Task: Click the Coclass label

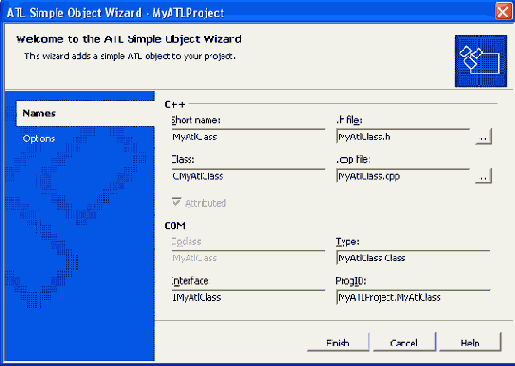Action: [186, 242]
